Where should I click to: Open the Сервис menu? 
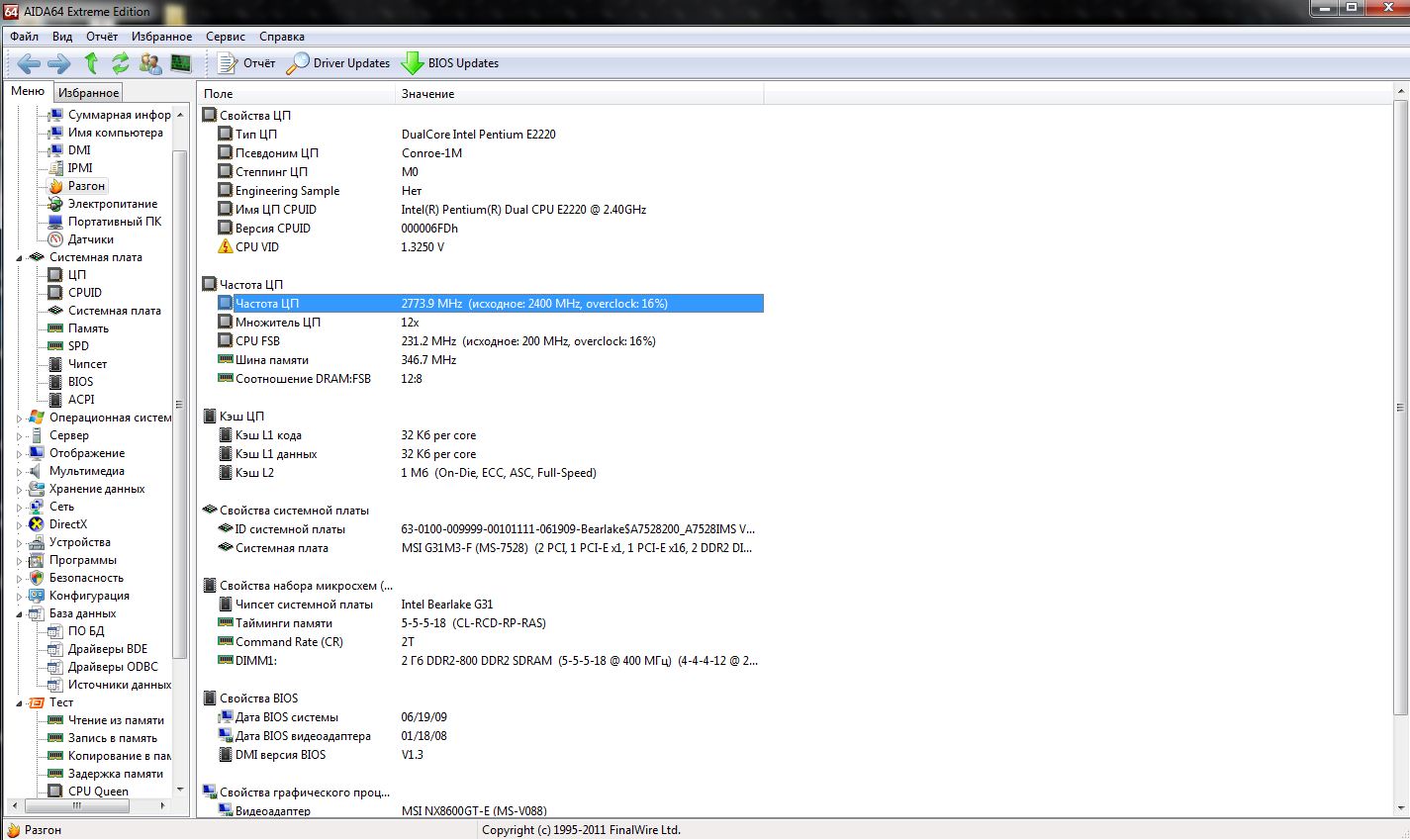pyautogui.click(x=226, y=37)
